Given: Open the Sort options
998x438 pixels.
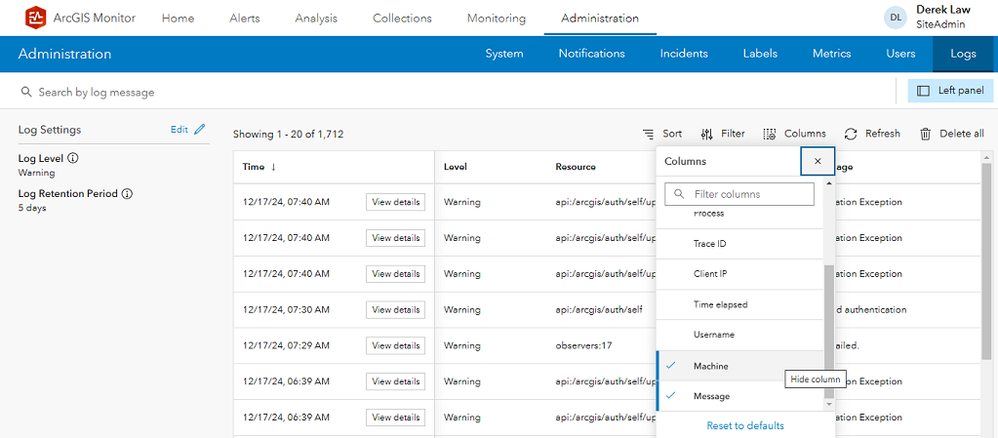Looking at the screenshot, I should click(662, 134).
